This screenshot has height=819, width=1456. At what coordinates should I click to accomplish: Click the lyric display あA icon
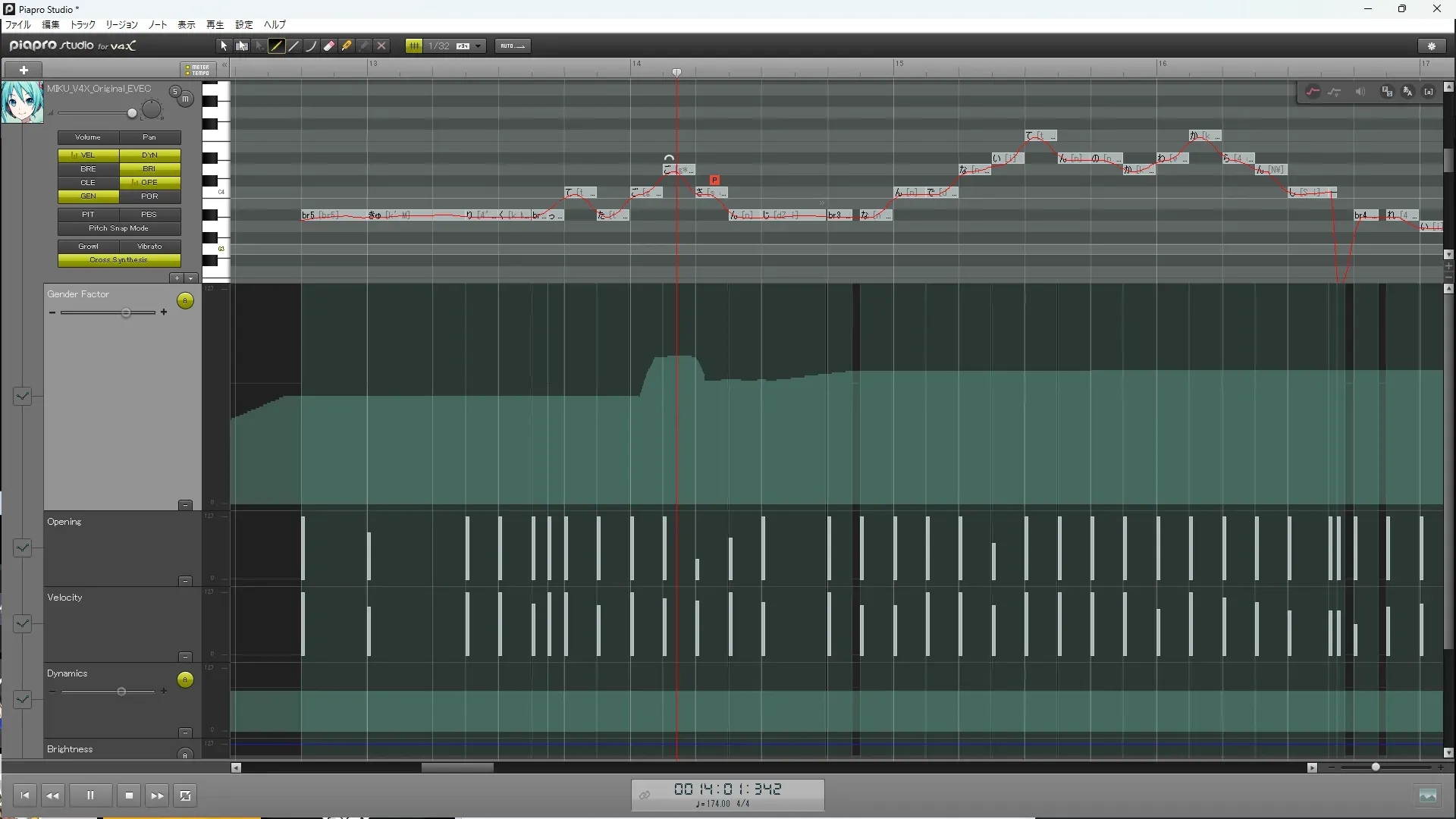point(1407,92)
